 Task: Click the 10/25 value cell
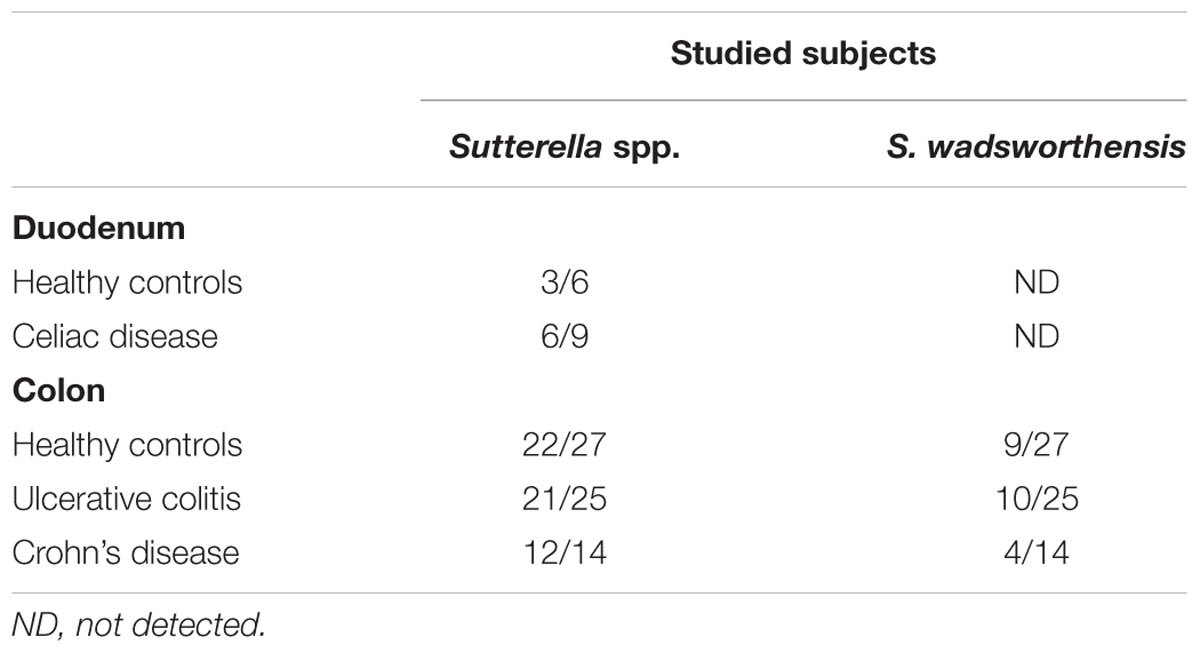coord(1036,498)
